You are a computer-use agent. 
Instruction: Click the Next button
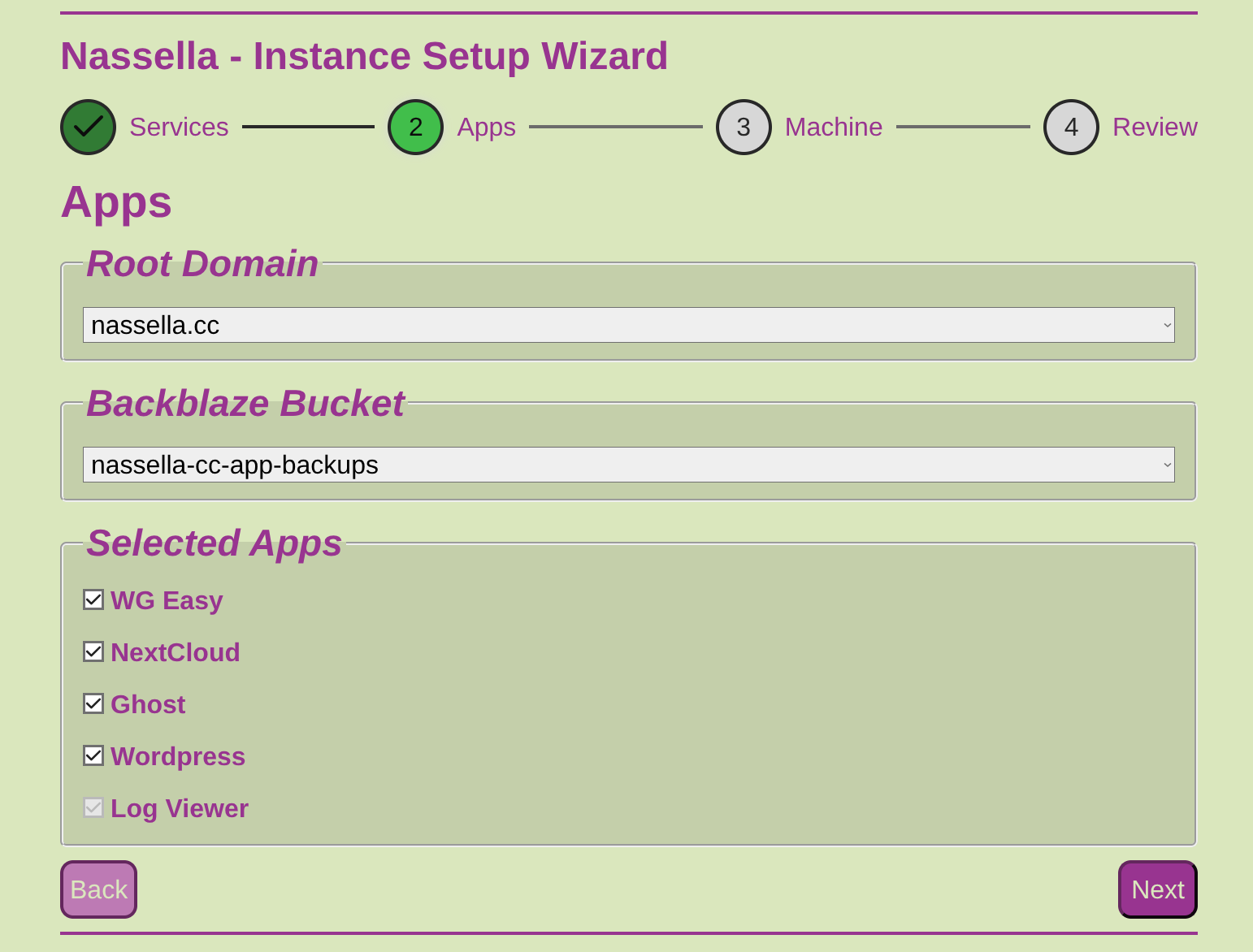click(1158, 889)
